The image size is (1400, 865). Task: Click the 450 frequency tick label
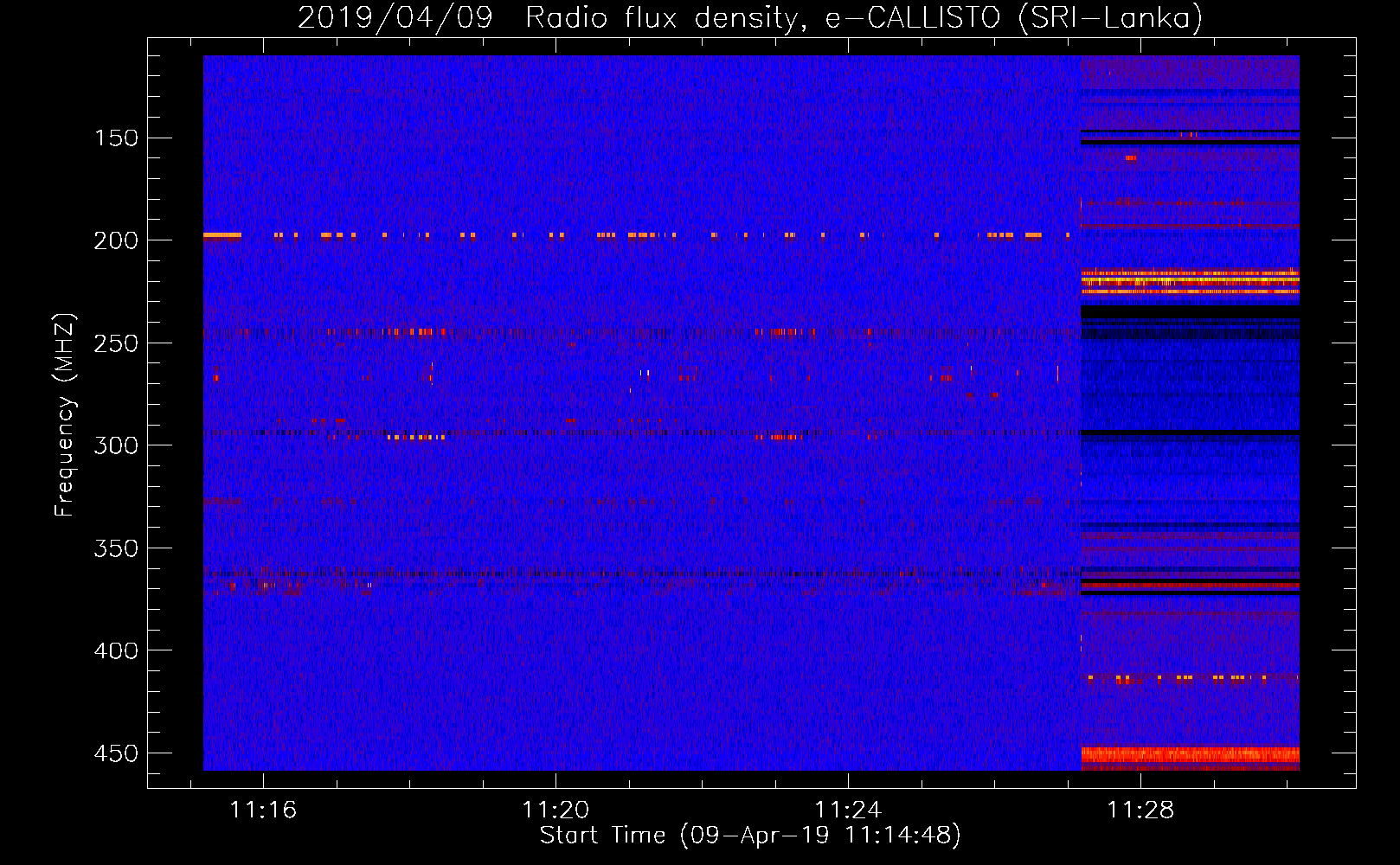coord(116,753)
